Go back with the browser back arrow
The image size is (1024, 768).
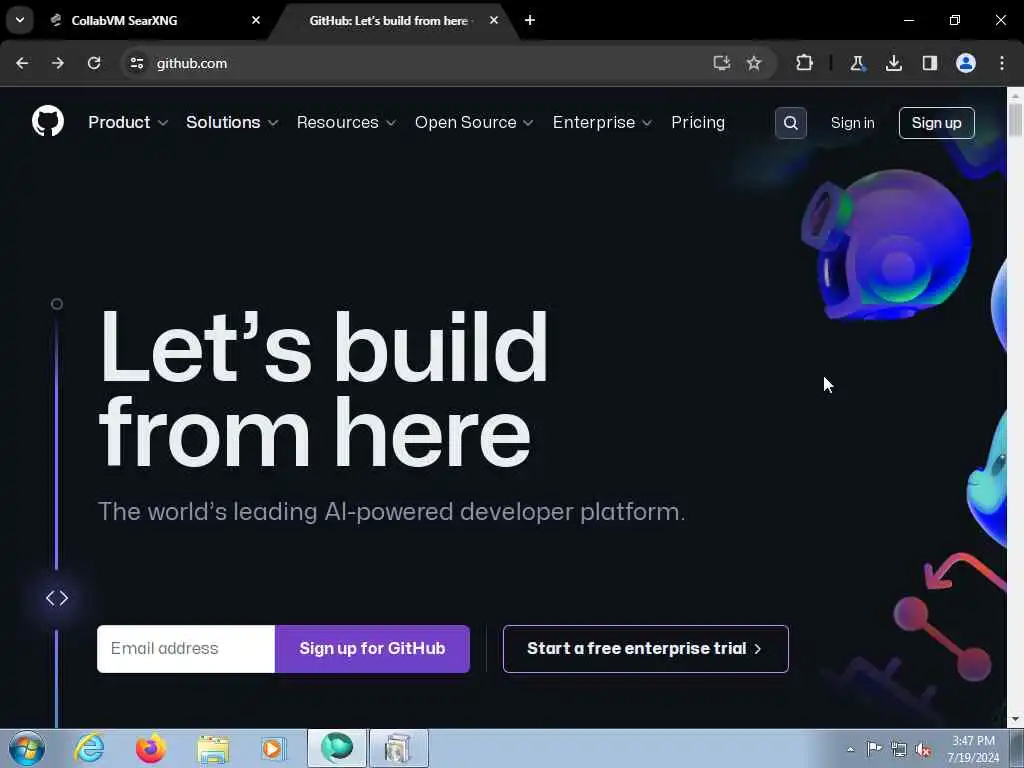[22, 63]
